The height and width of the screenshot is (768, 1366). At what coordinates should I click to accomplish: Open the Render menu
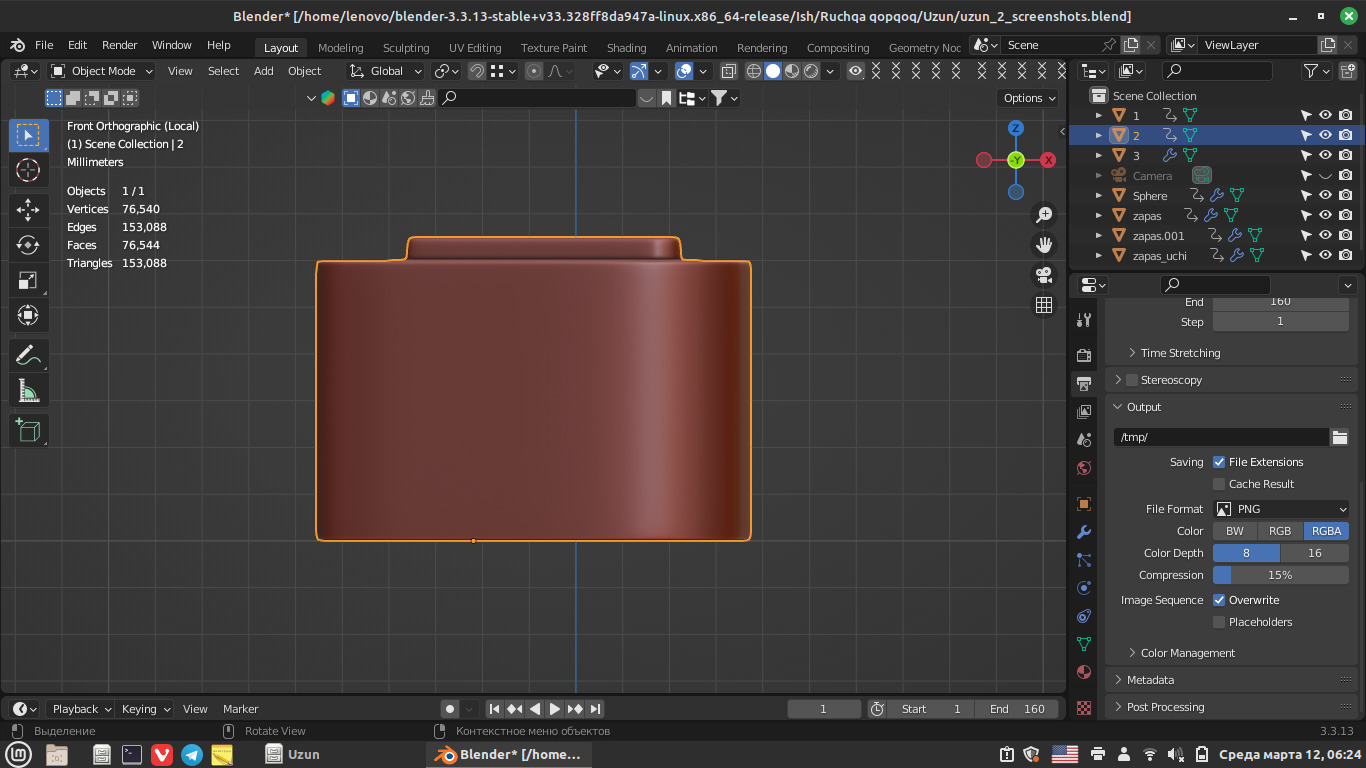(x=119, y=45)
